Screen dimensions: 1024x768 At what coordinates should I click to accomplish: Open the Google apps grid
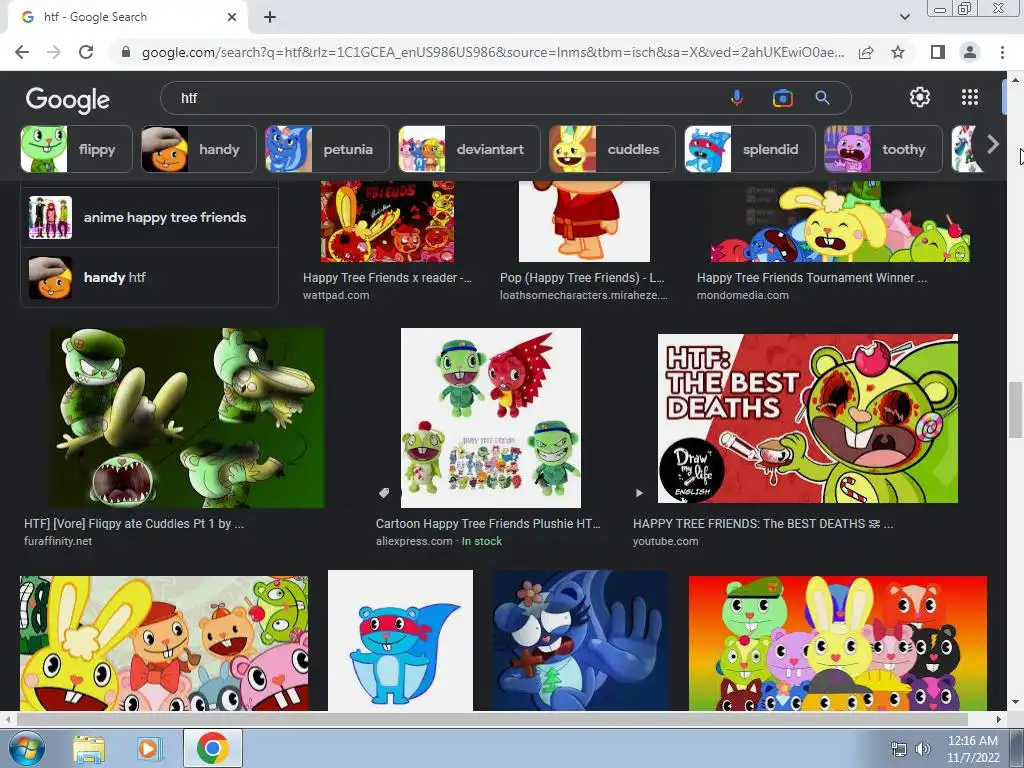(x=970, y=97)
